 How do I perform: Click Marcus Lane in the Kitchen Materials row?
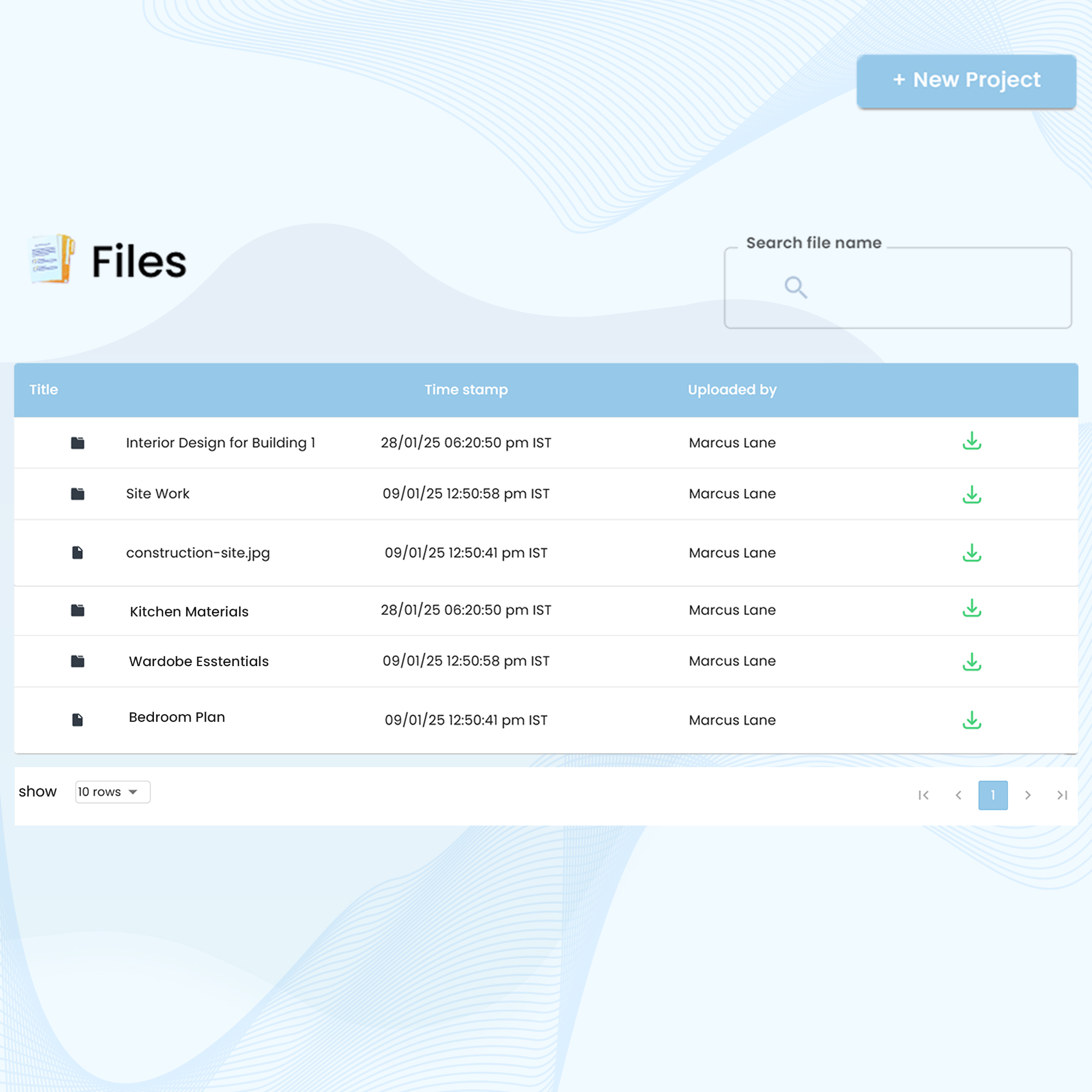[x=732, y=610]
